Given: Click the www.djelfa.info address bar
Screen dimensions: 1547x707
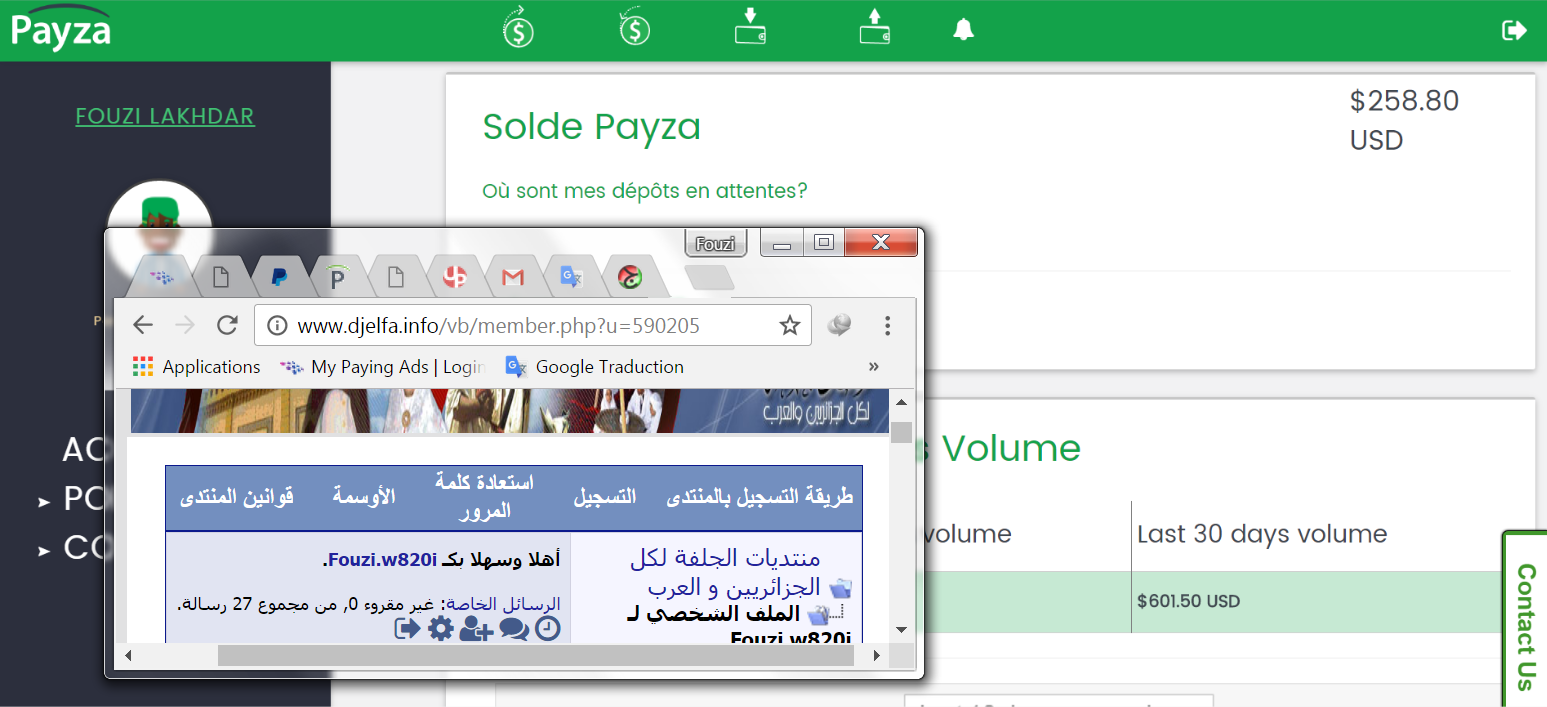Looking at the screenshot, I should (x=533, y=326).
